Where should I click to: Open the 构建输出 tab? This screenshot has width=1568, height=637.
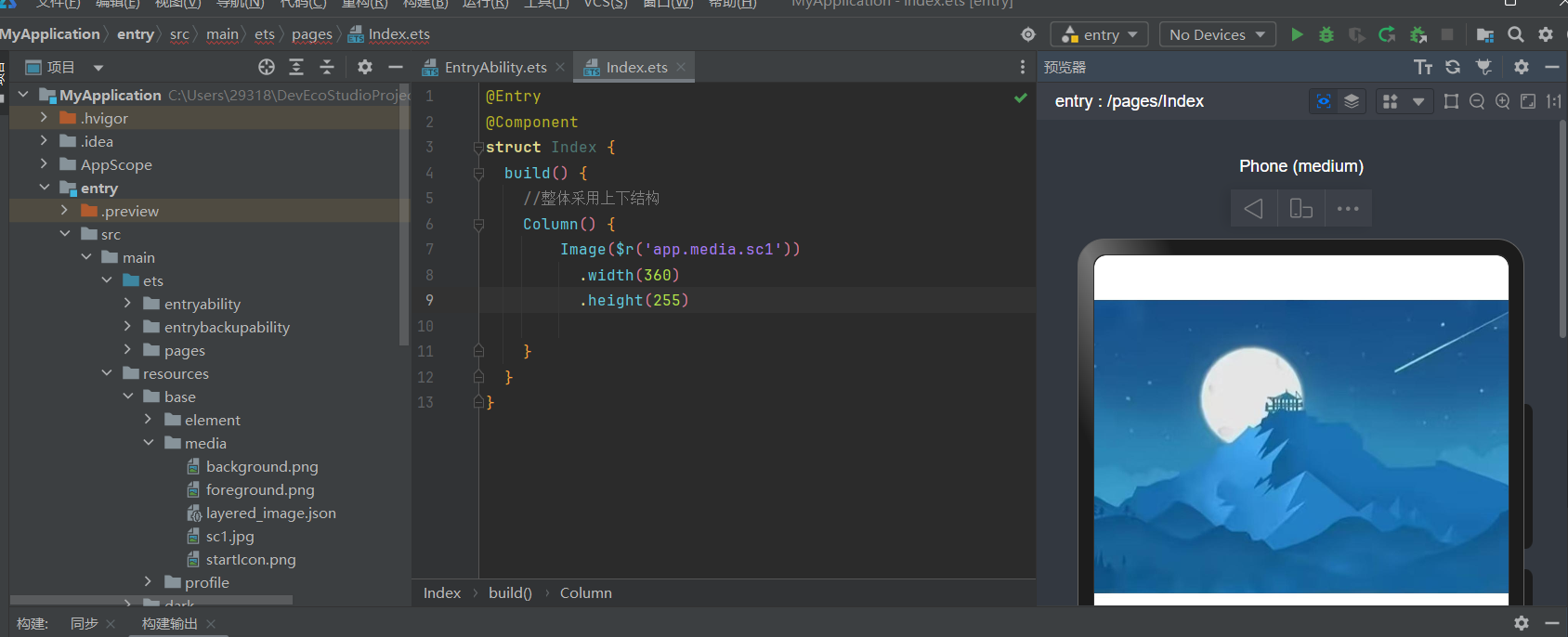point(169,623)
